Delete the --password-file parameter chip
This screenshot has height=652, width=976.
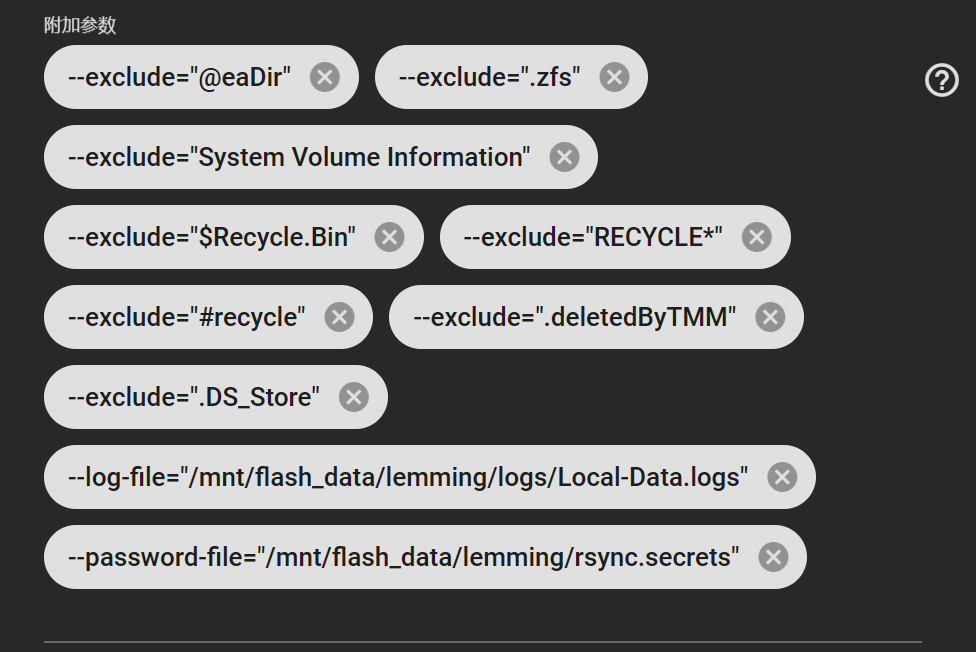pyautogui.click(x=773, y=557)
